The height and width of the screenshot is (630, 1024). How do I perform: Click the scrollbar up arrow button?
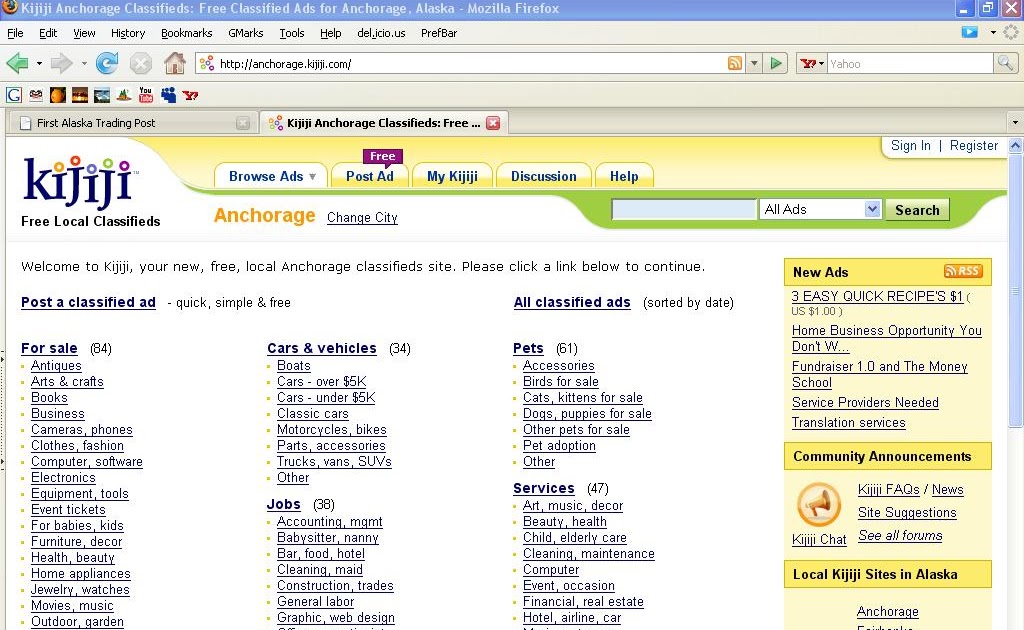[1015, 146]
